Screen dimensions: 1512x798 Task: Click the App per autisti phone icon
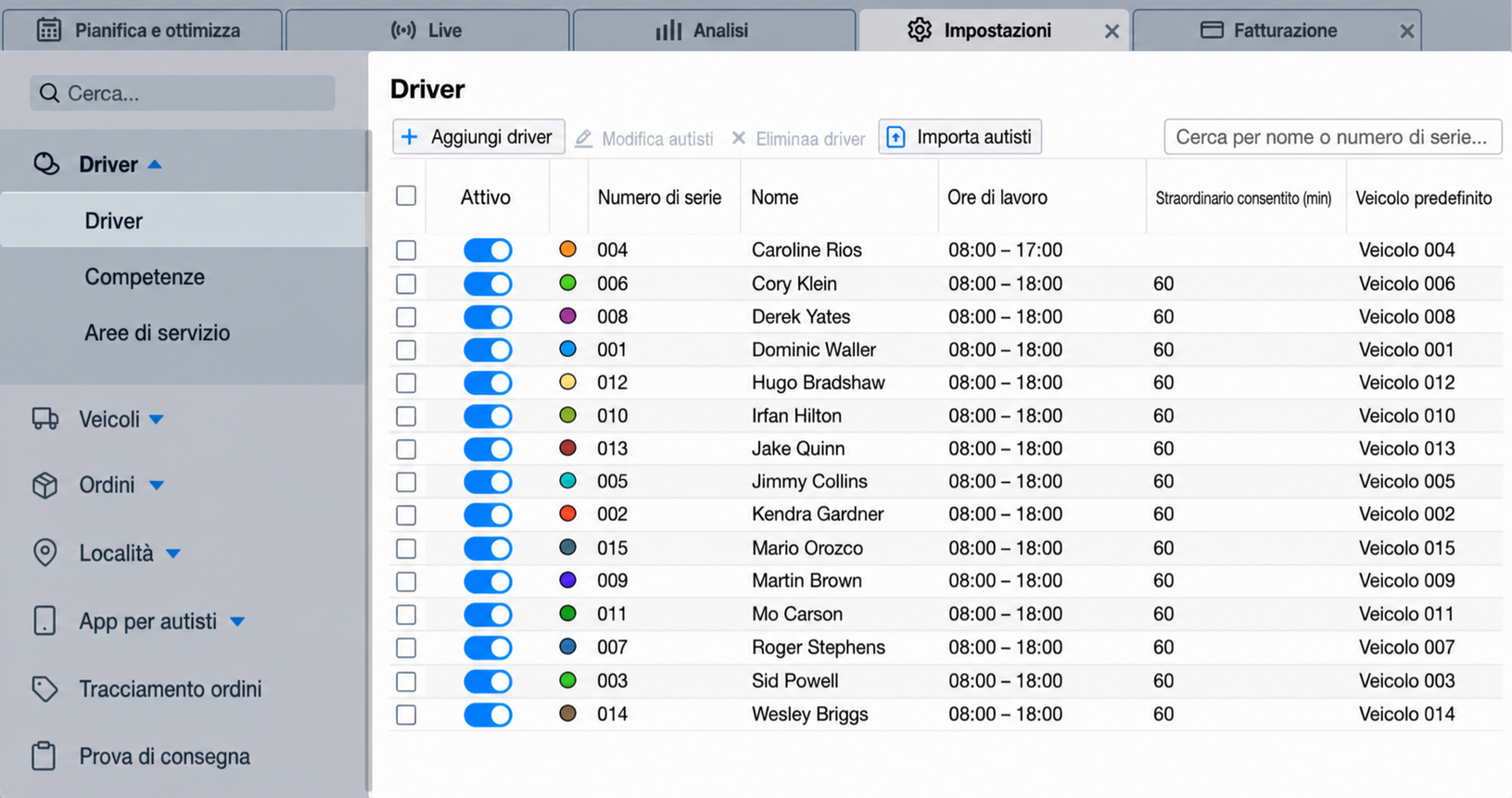(x=44, y=620)
